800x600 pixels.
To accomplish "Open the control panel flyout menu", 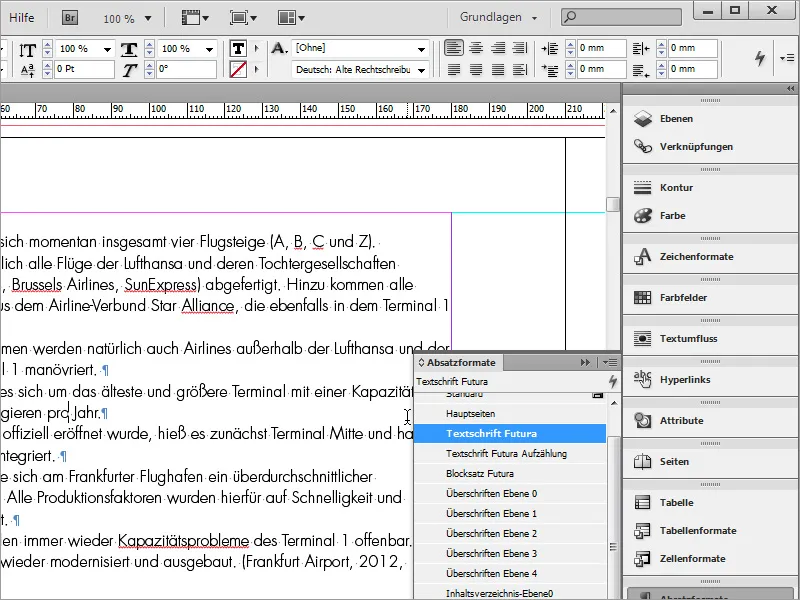I will 787,58.
